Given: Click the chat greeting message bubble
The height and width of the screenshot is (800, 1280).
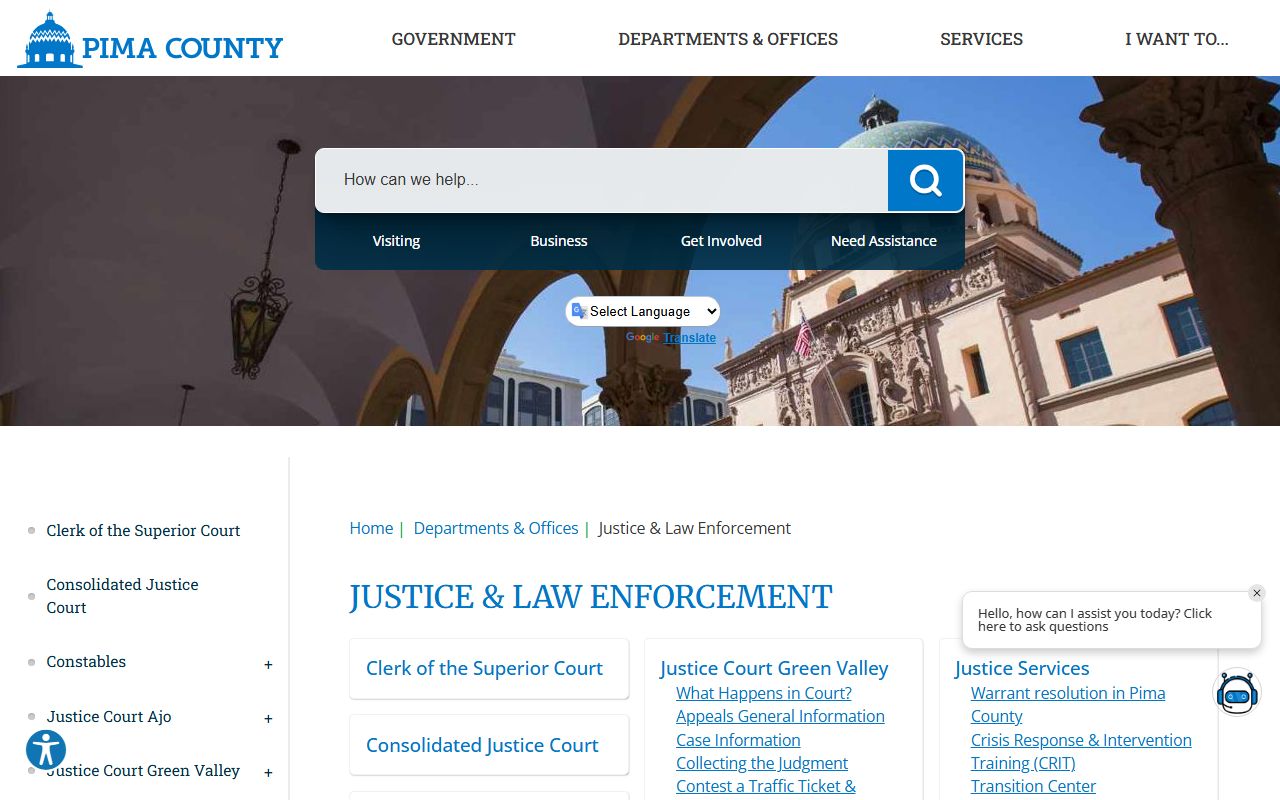Looking at the screenshot, I should point(1110,620).
